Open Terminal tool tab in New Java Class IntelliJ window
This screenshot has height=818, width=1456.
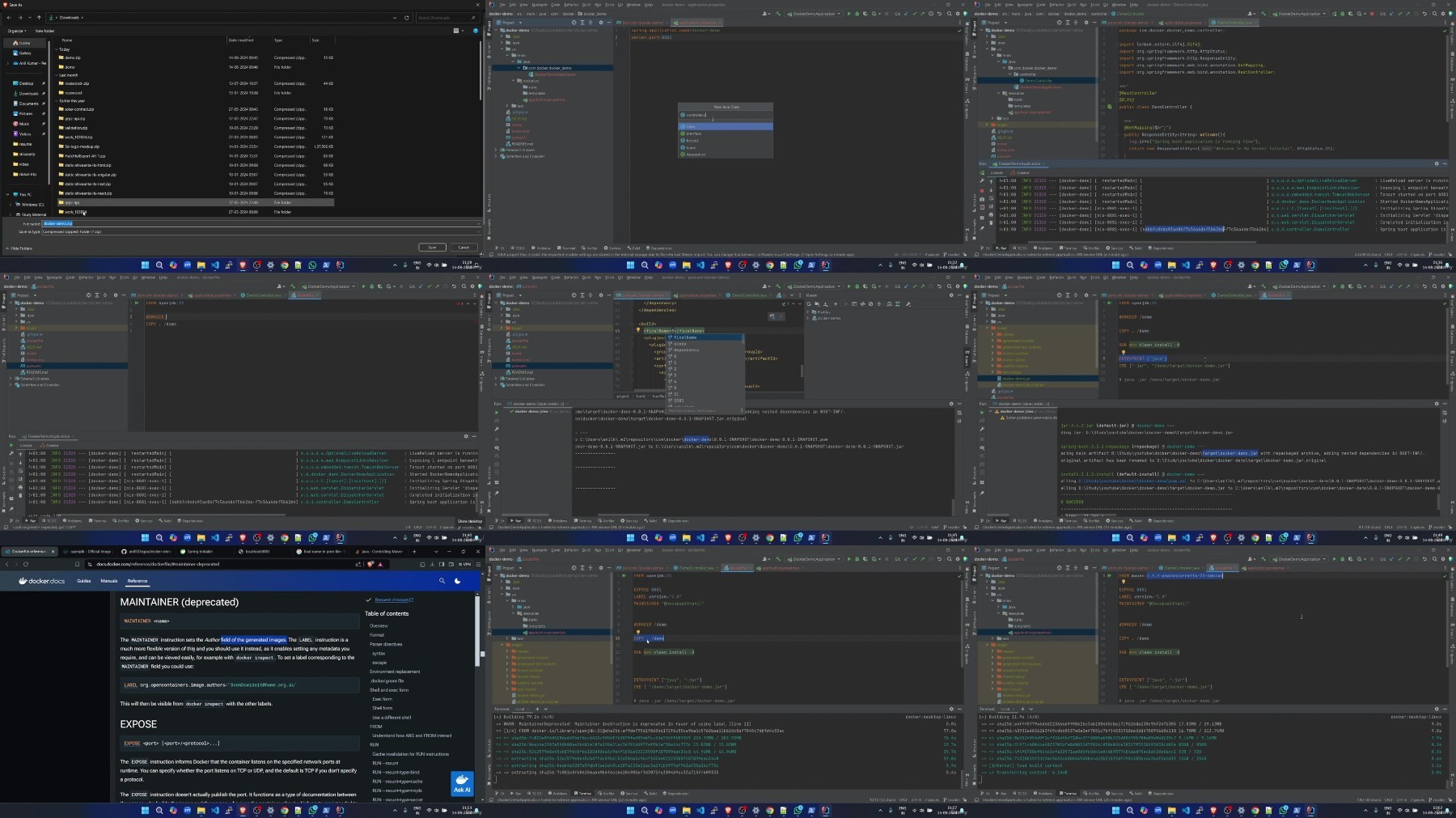[x=566, y=248]
